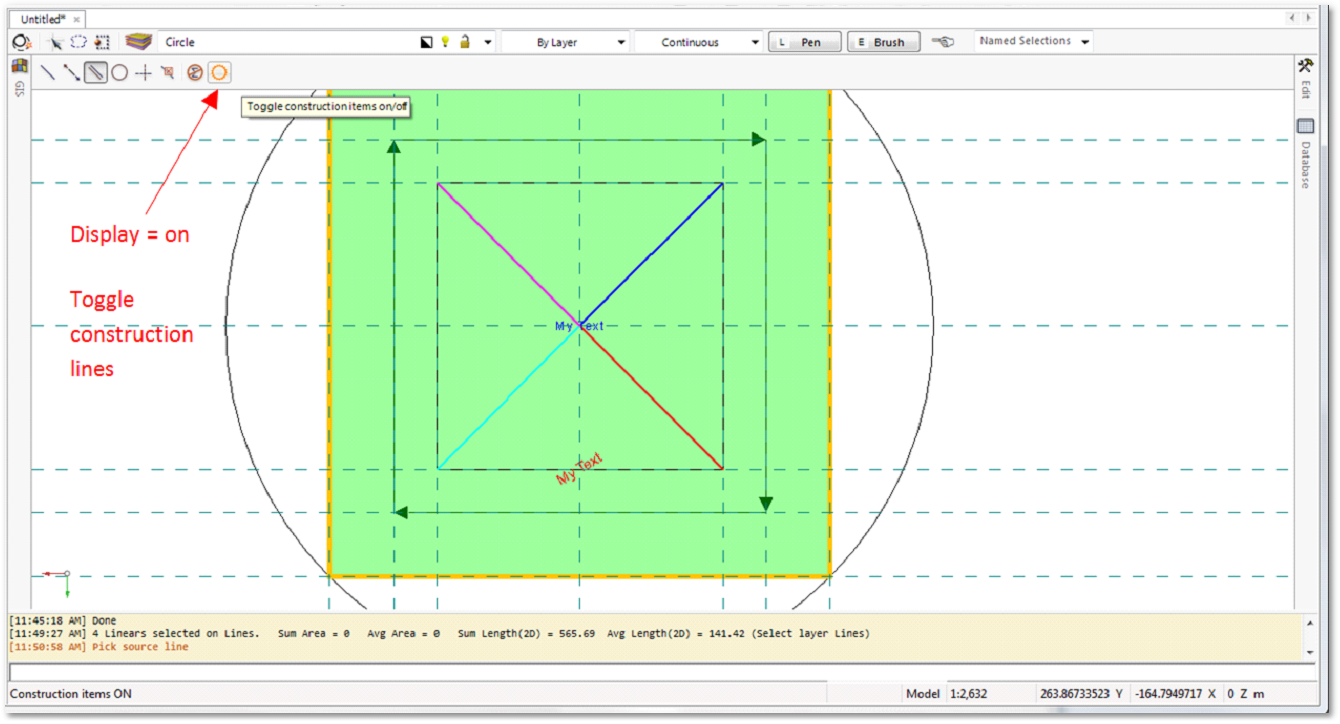
Task: Click the blue diagonal line
Action: tap(652, 254)
